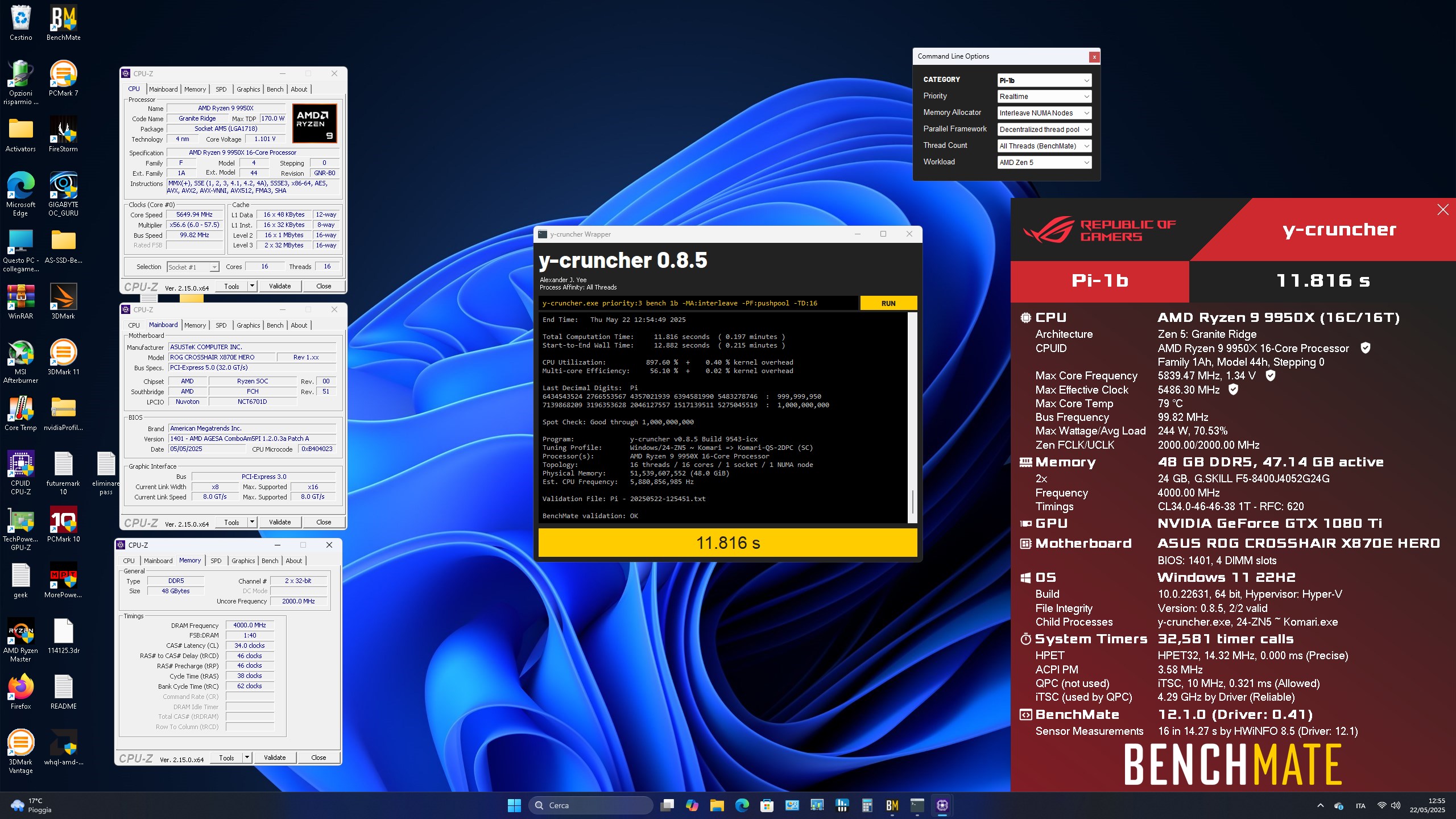Launch PCMark 7 from the desktop
The width and height of the screenshot is (1456, 819).
click(x=63, y=78)
